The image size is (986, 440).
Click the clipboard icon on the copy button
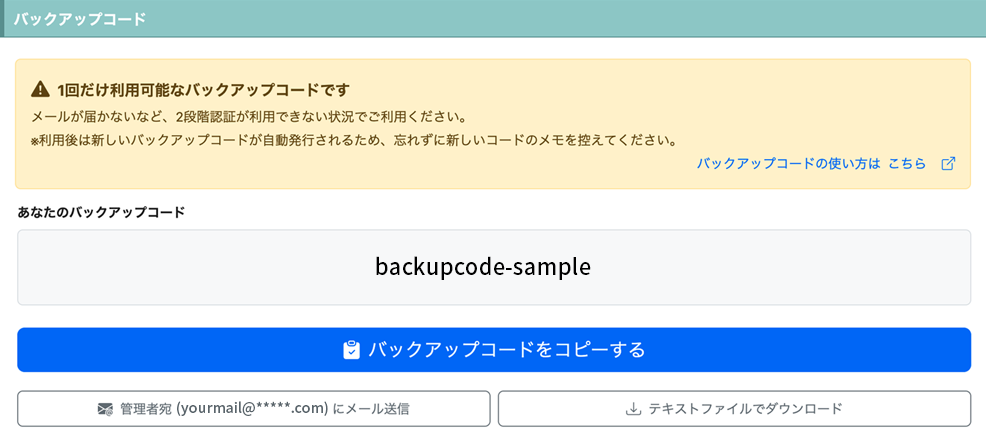pyautogui.click(x=352, y=350)
